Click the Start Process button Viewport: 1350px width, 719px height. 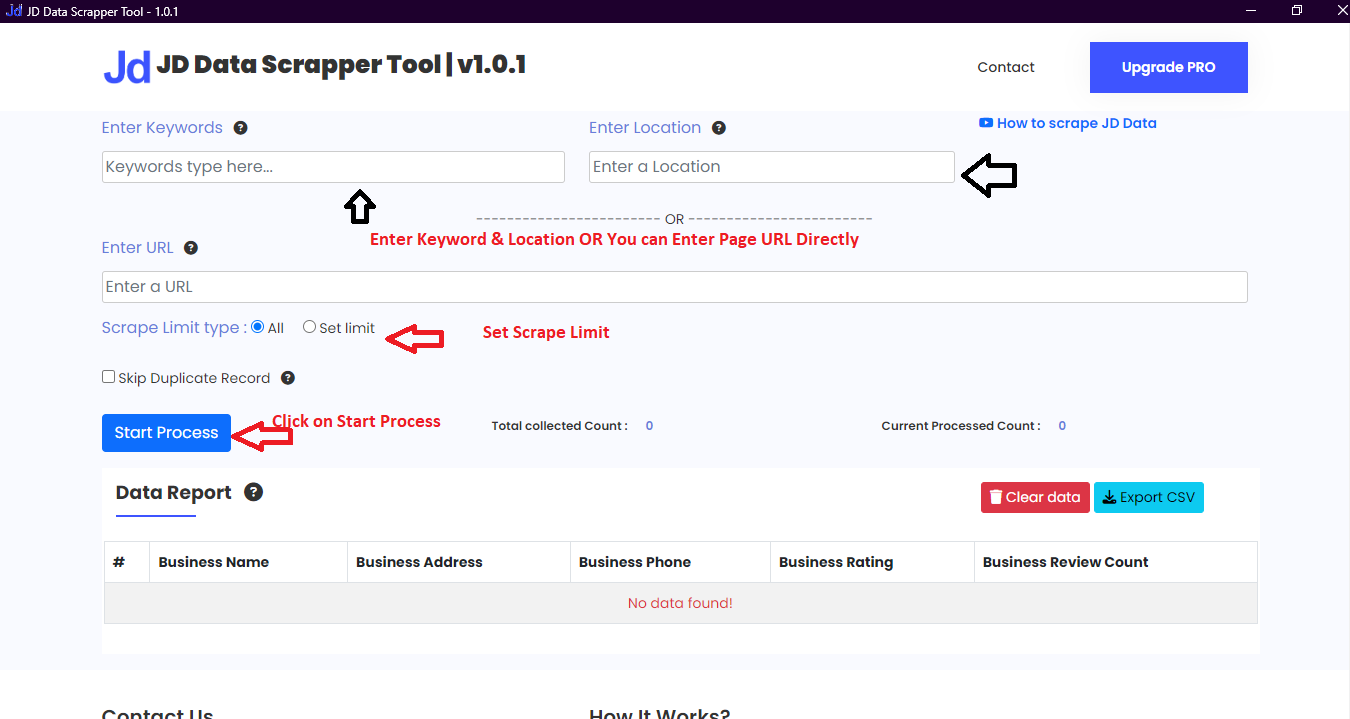pyautogui.click(x=166, y=433)
